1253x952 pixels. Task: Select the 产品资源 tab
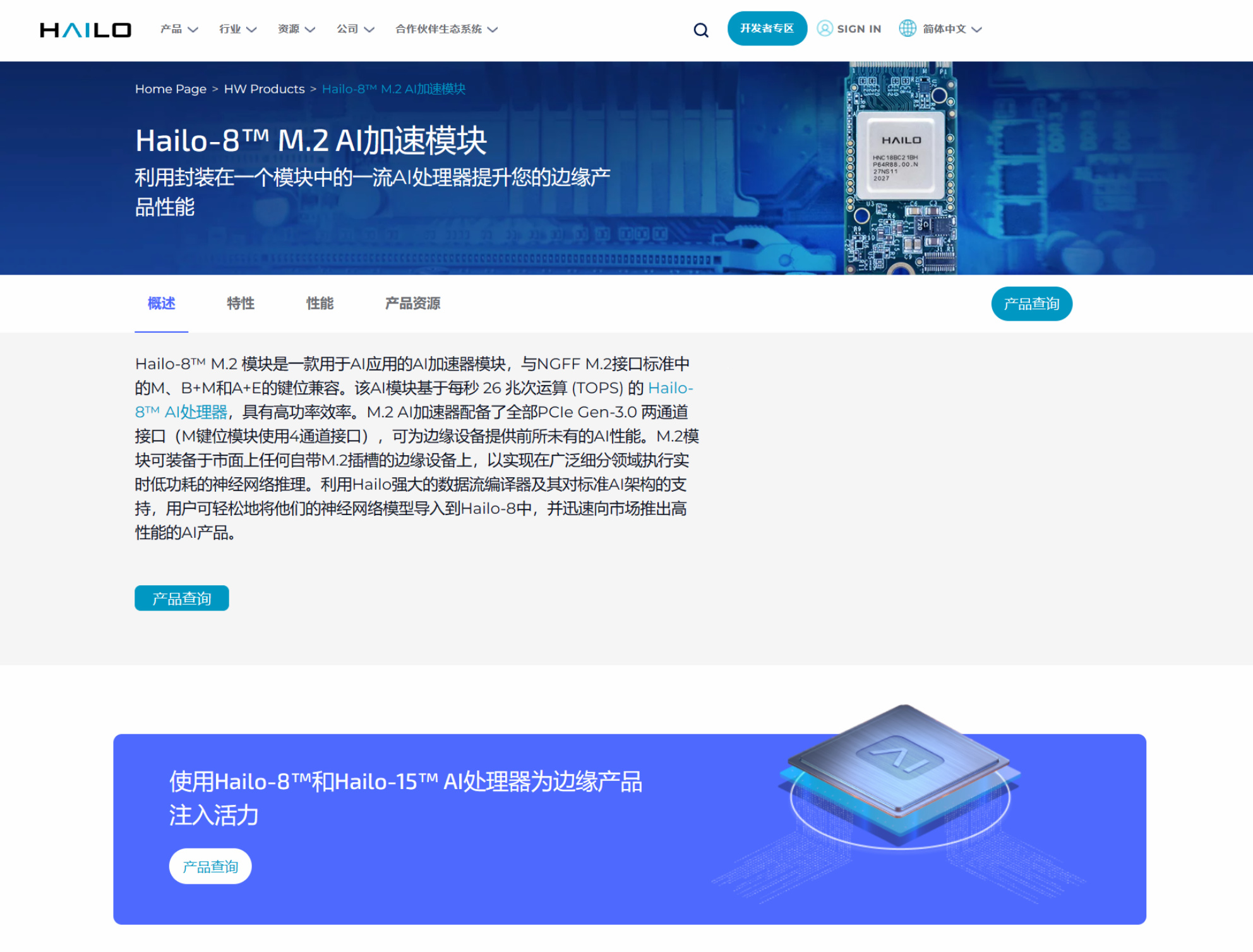pyautogui.click(x=412, y=304)
